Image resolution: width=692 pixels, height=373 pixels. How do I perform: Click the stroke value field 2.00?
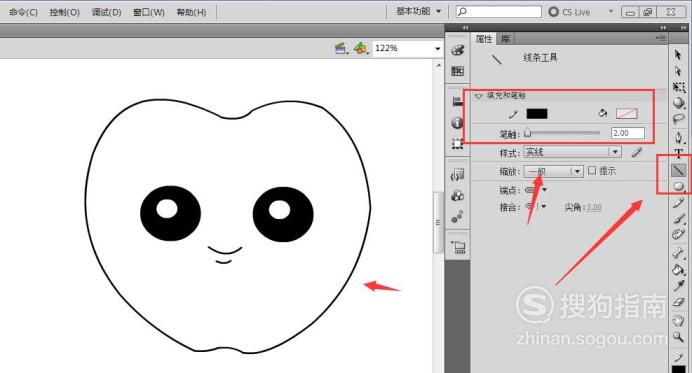pyautogui.click(x=628, y=133)
